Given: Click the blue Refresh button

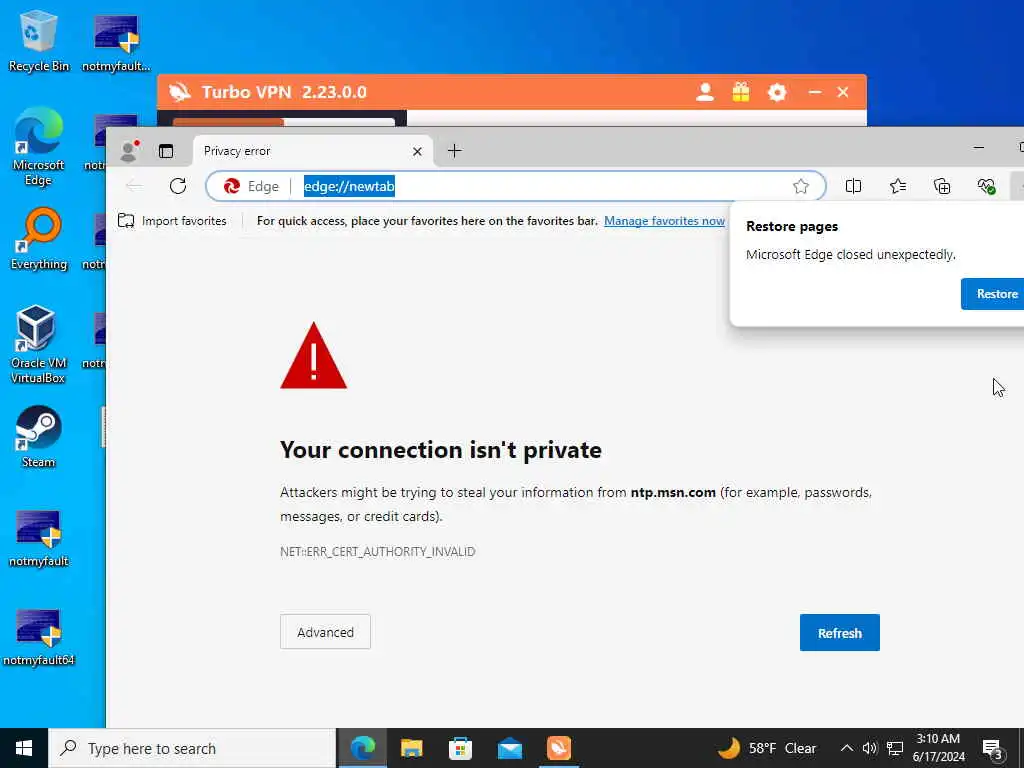Looking at the screenshot, I should [x=839, y=633].
